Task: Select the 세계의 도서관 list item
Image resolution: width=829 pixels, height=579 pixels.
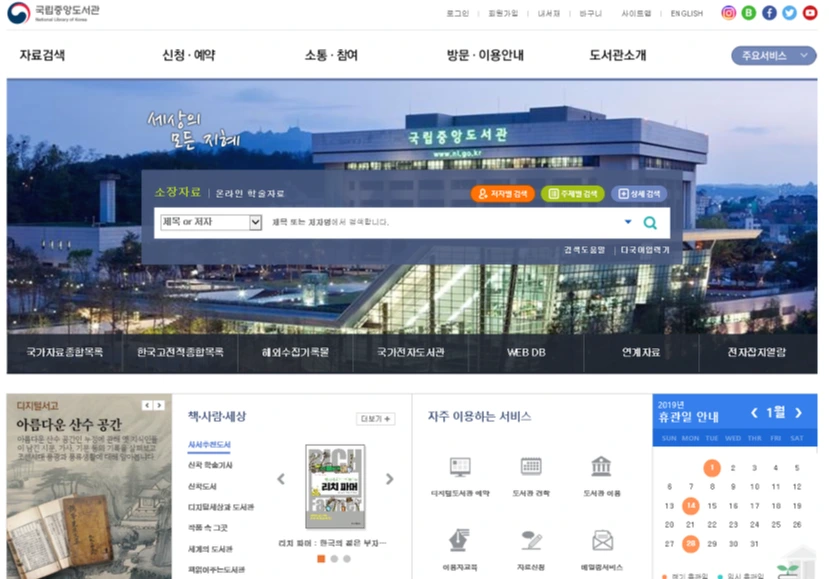Action: (x=210, y=549)
